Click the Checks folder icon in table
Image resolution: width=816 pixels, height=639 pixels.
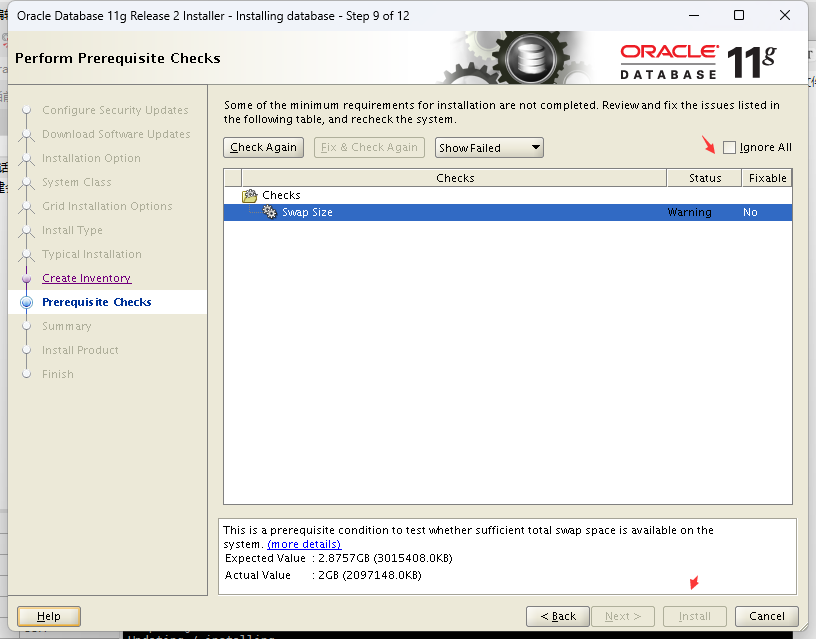(x=250, y=196)
